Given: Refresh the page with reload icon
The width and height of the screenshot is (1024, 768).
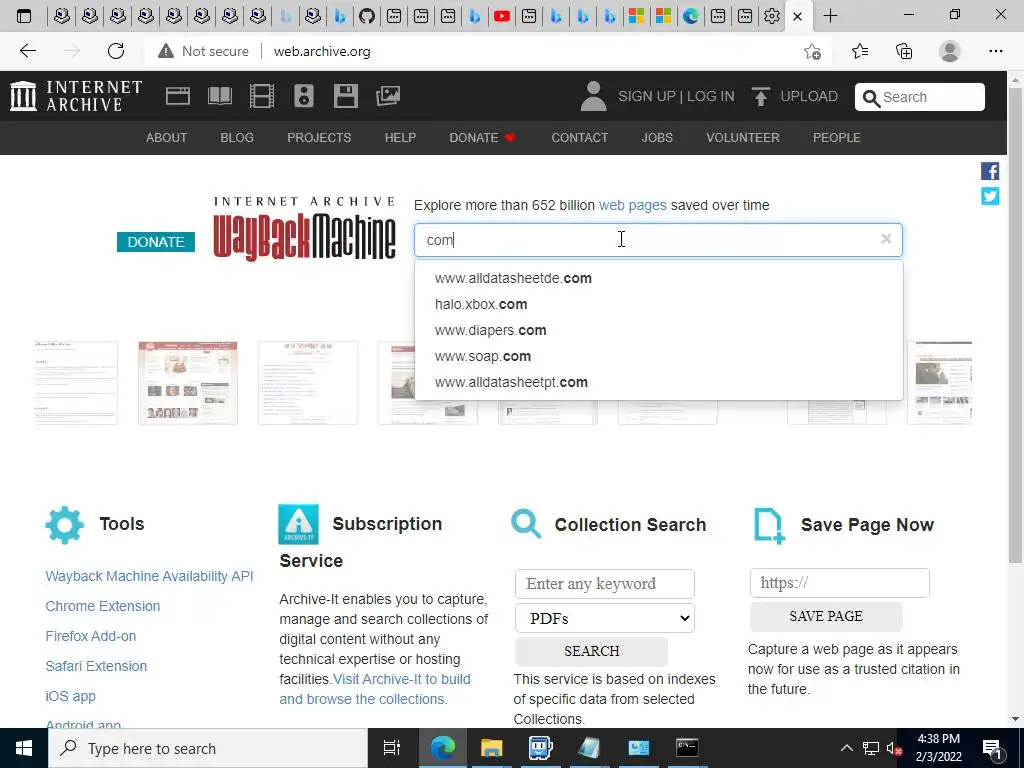Looking at the screenshot, I should coord(116,51).
